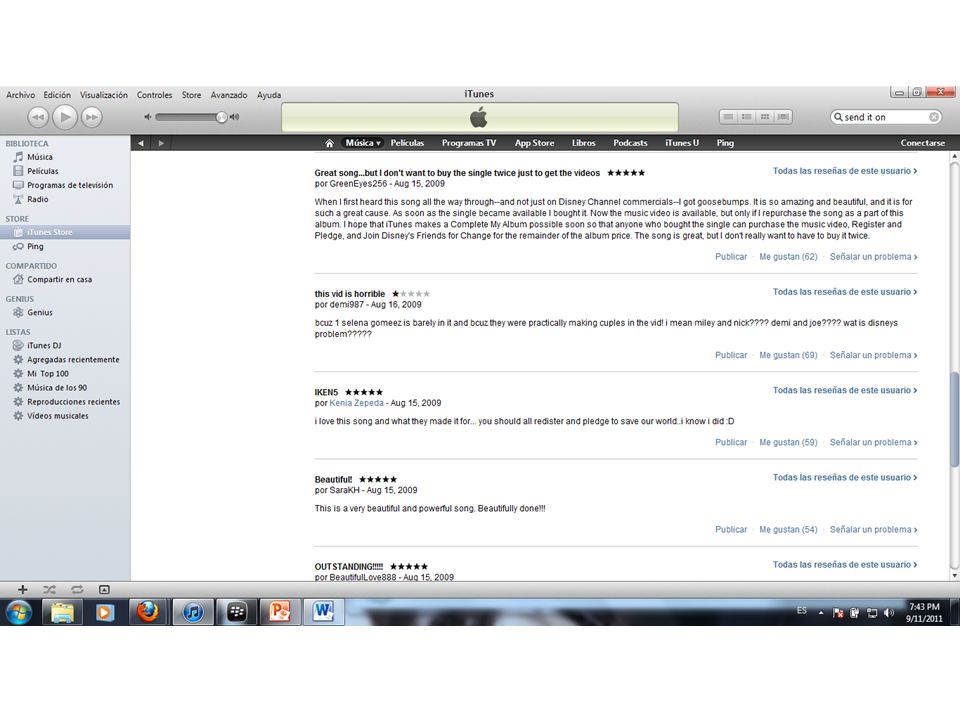
Task: Select Películas in the library sidebar
Action: [x=65, y=171]
